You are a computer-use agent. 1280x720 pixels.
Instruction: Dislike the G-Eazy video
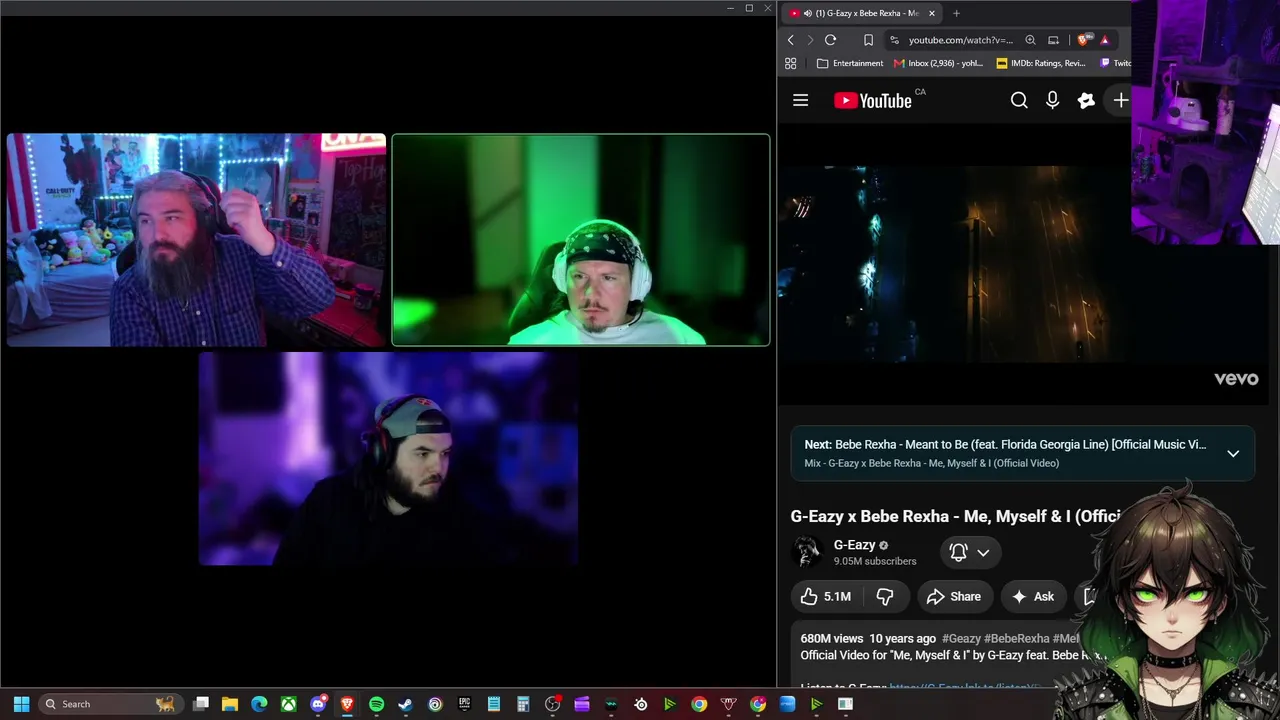(x=885, y=597)
